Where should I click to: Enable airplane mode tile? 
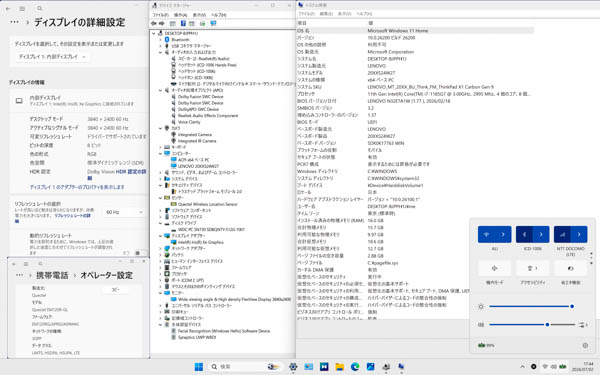(x=494, y=268)
